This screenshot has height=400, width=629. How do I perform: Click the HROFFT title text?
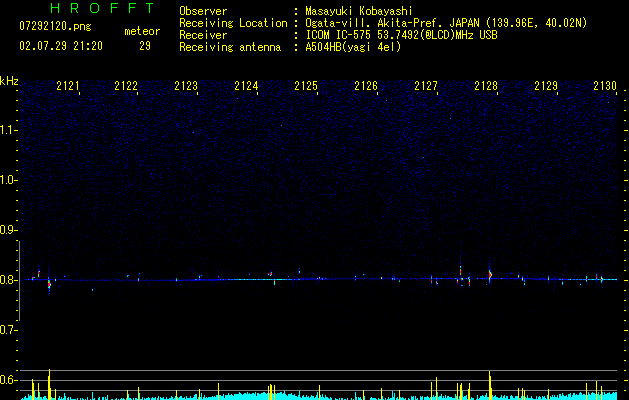coord(103,8)
